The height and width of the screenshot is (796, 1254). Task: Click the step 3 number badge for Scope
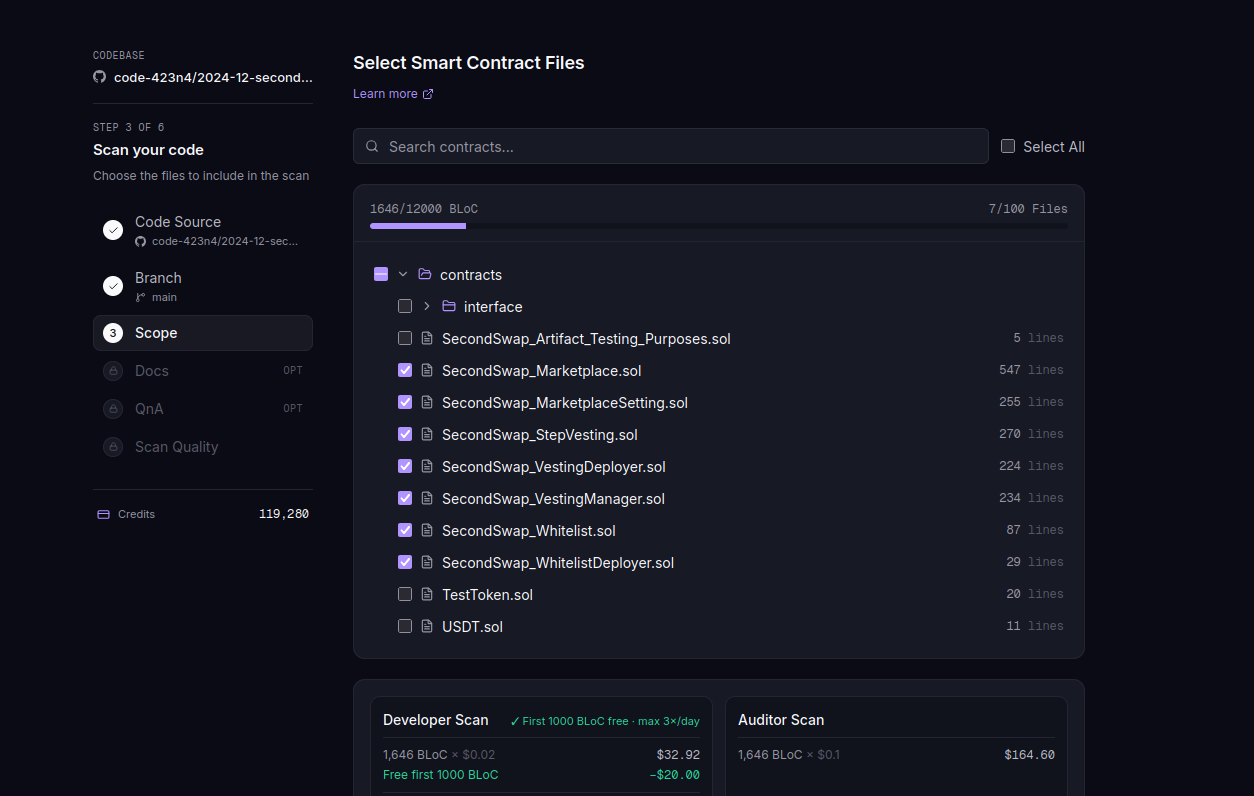113,333
